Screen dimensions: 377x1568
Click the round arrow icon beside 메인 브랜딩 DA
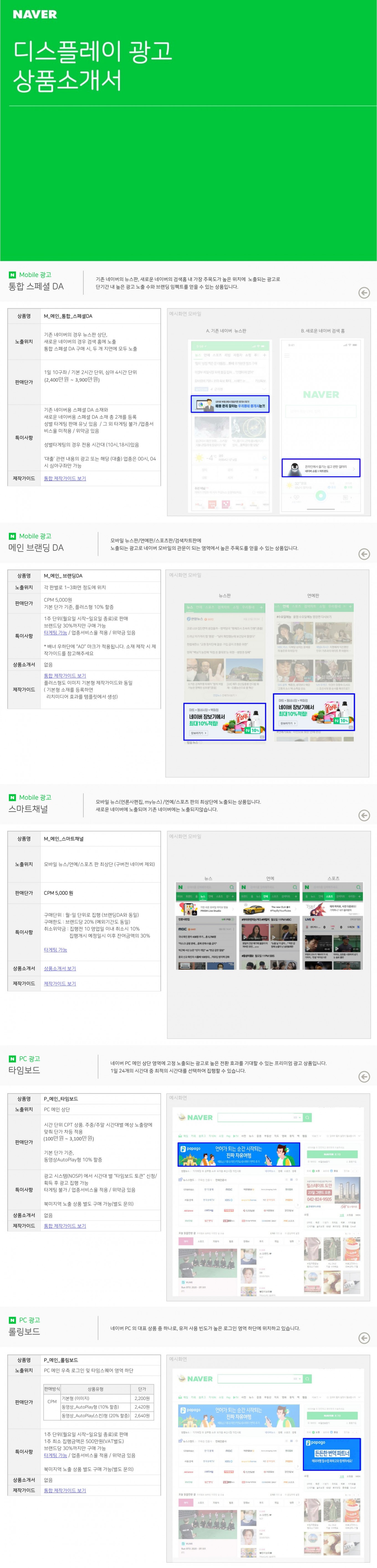tap(364, 554)
